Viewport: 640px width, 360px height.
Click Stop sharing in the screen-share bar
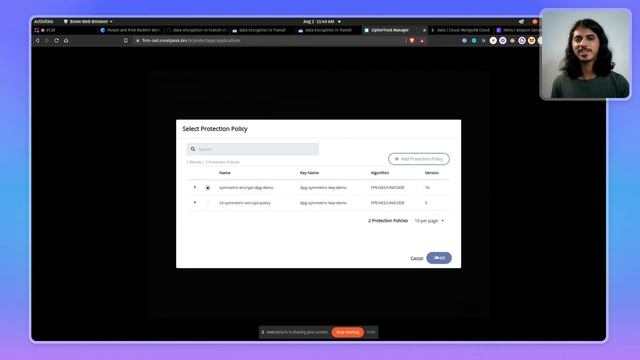tap(348, 332)
